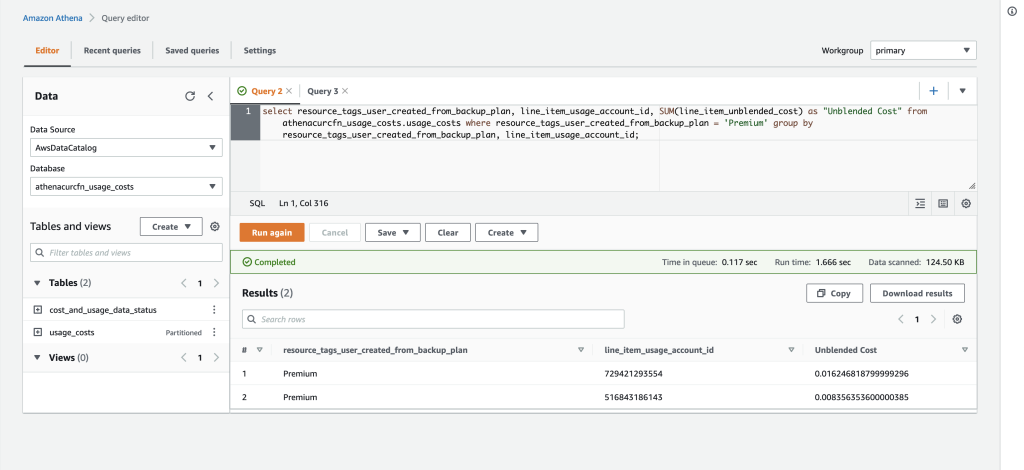1024x470 pixels.
Task: Click the format query icon
Action: click(920, 204)
